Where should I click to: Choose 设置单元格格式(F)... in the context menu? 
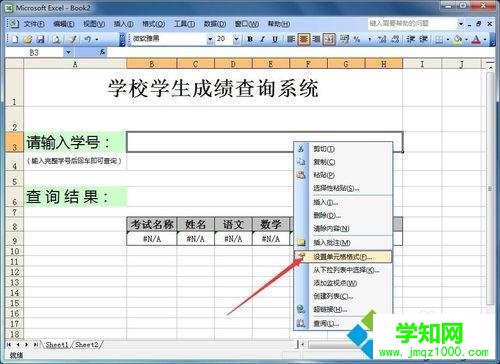point(343,257)
